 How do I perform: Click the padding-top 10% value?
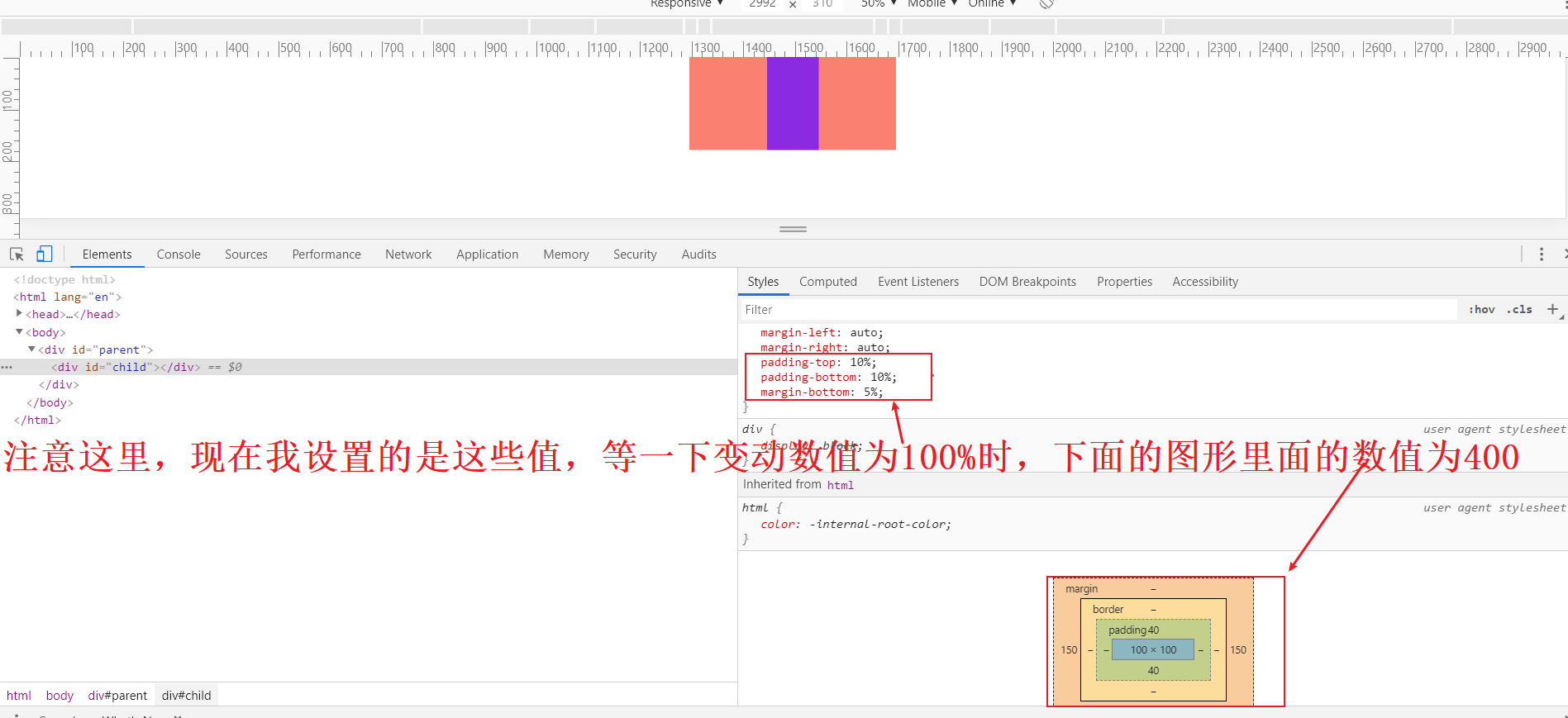point(860,363)
